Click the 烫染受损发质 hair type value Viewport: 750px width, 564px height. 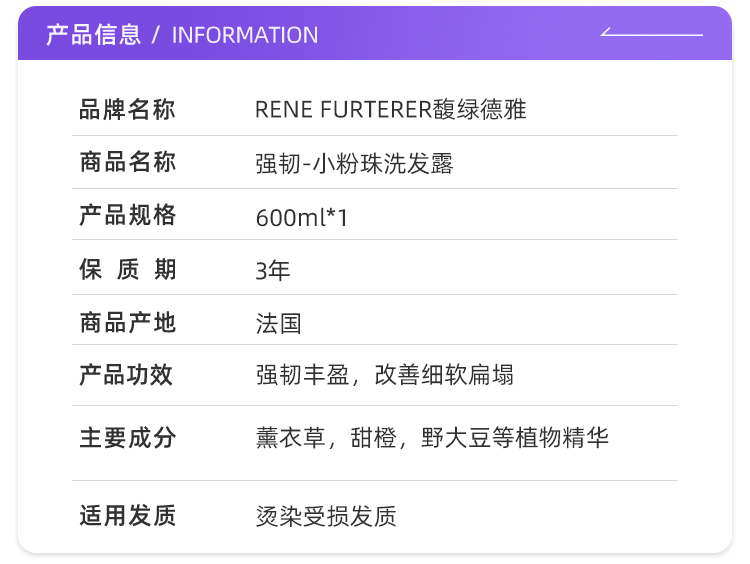326,516
